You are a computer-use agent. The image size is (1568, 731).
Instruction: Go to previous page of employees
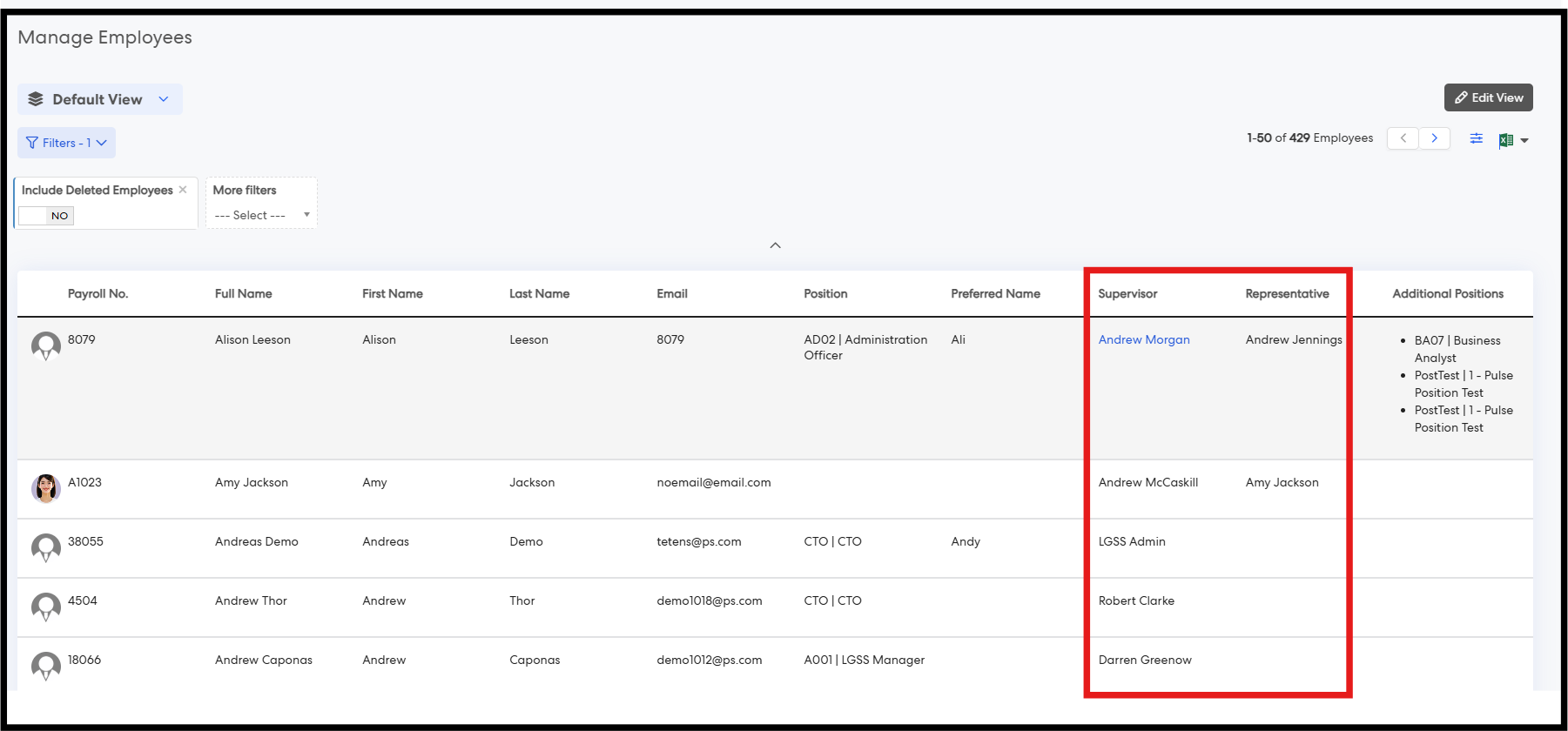(1403, 138)
